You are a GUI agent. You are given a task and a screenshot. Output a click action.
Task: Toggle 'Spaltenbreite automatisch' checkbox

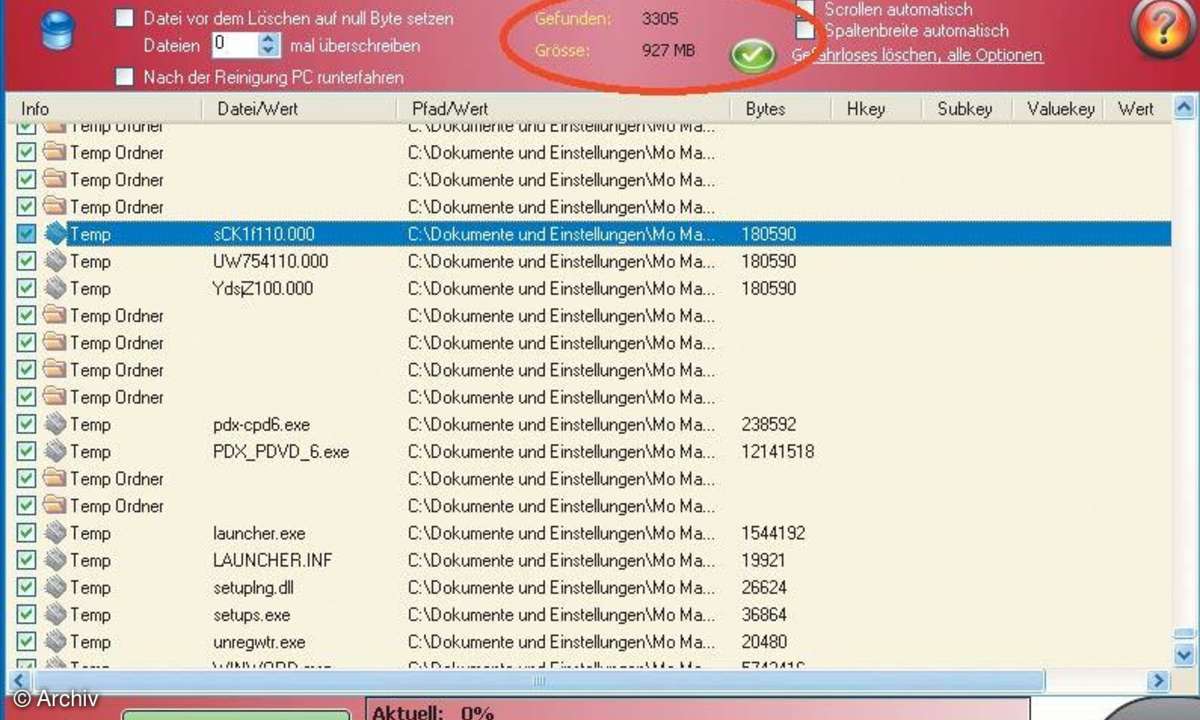click(x=806, y=30)
